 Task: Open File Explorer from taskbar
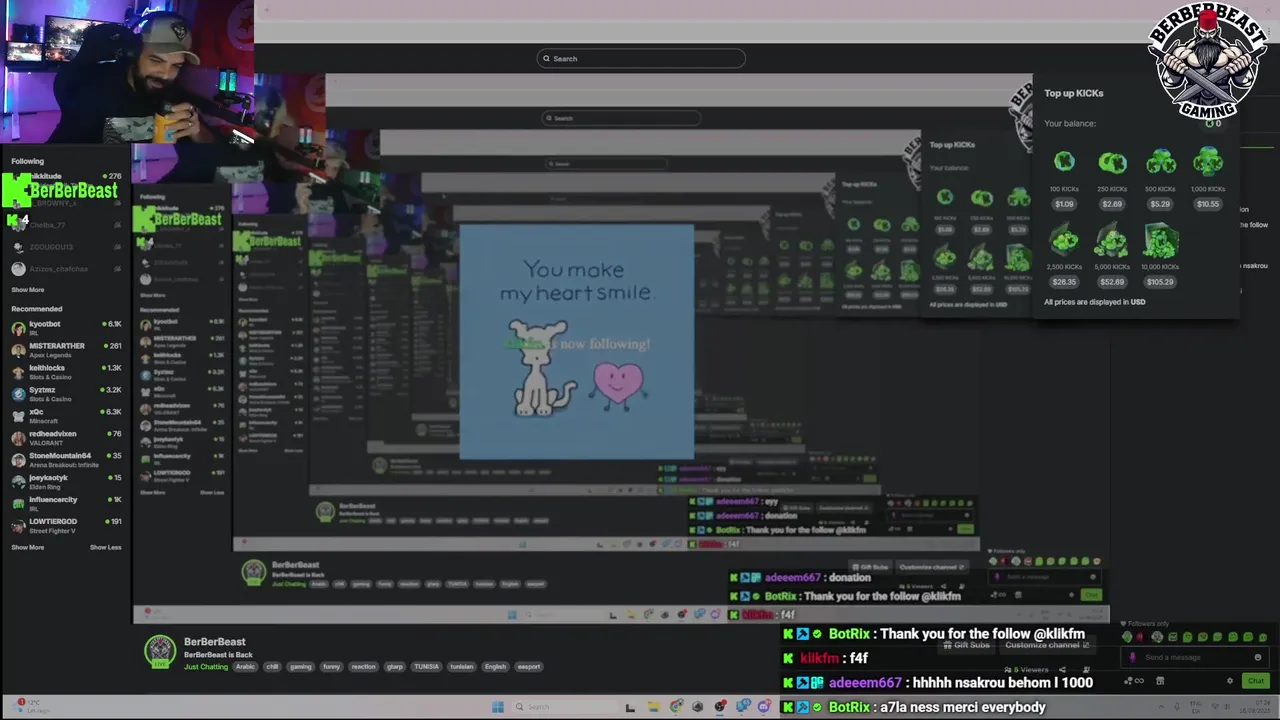click(652, 707)
